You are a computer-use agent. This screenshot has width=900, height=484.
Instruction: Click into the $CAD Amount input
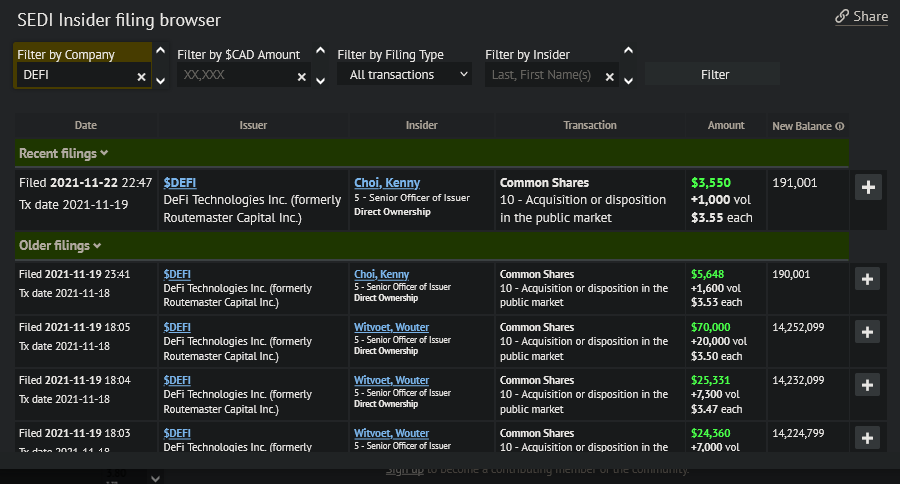click(236, 76)
